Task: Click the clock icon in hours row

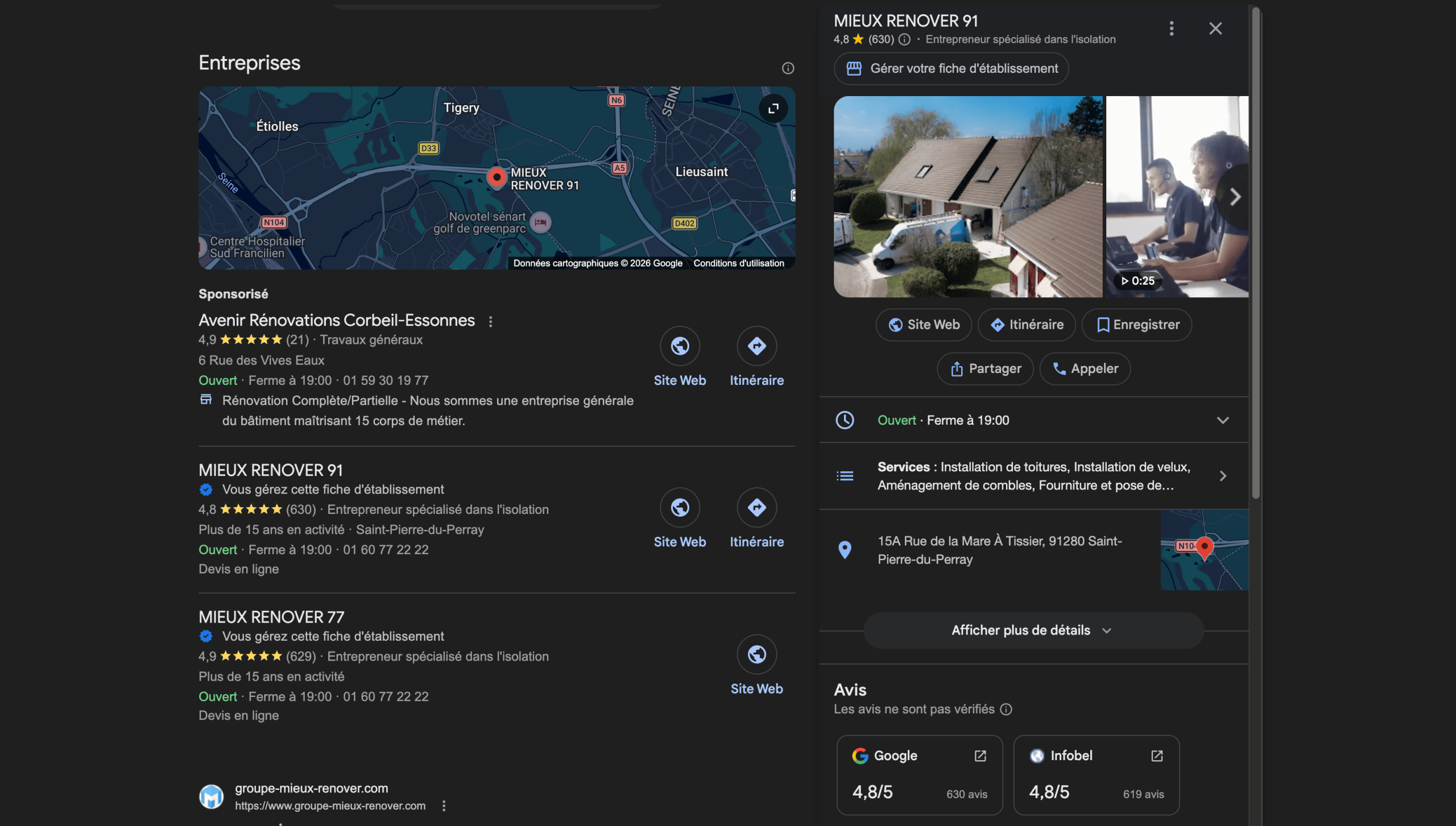Action: point(845,420)
